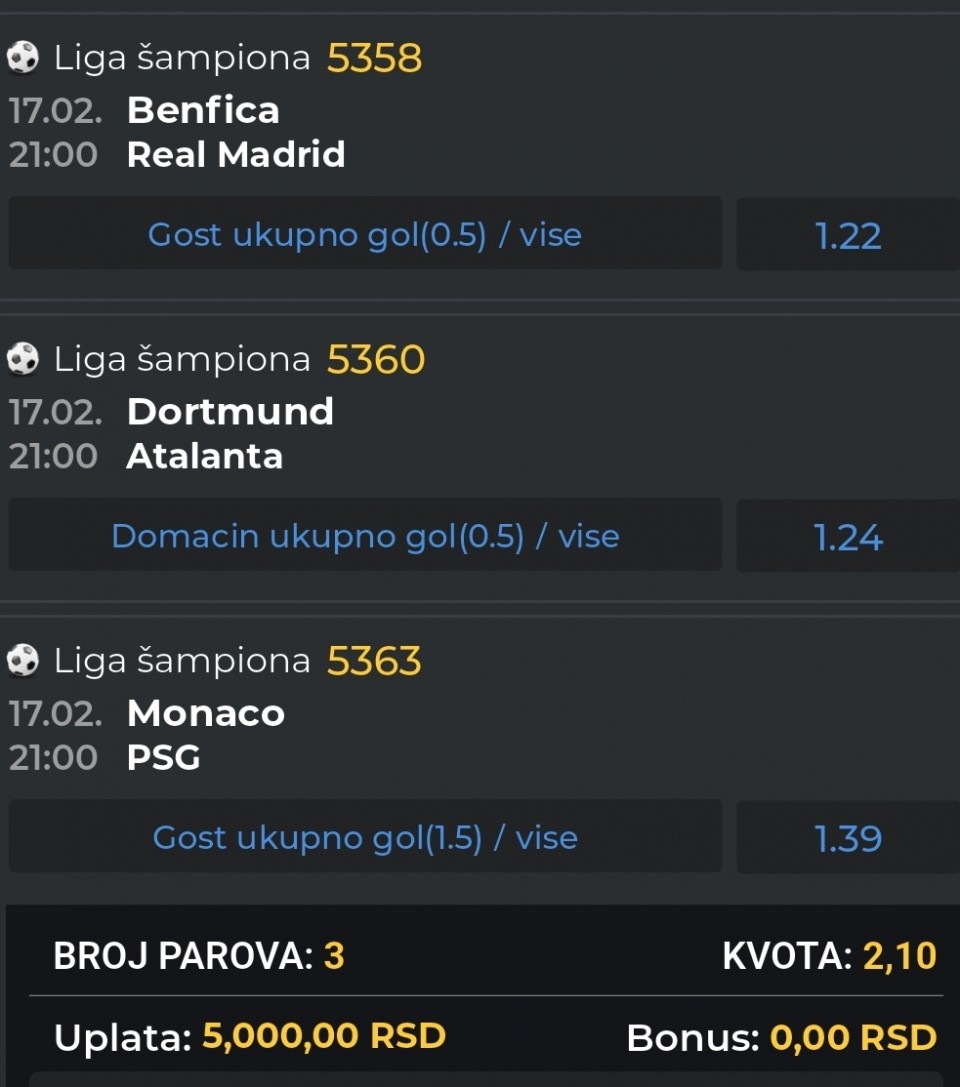Click the 1.22 odds box
The height and width of the screenshot is (1087, 960).
[x=848, y=236]
